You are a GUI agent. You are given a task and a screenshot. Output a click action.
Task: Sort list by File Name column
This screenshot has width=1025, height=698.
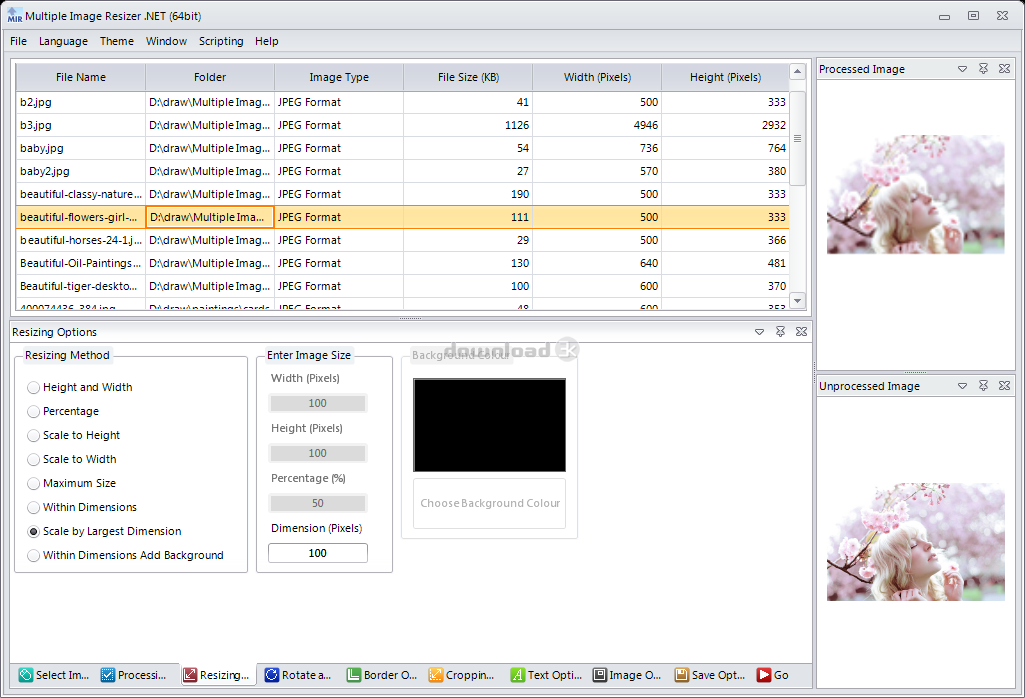pos(80,77)
